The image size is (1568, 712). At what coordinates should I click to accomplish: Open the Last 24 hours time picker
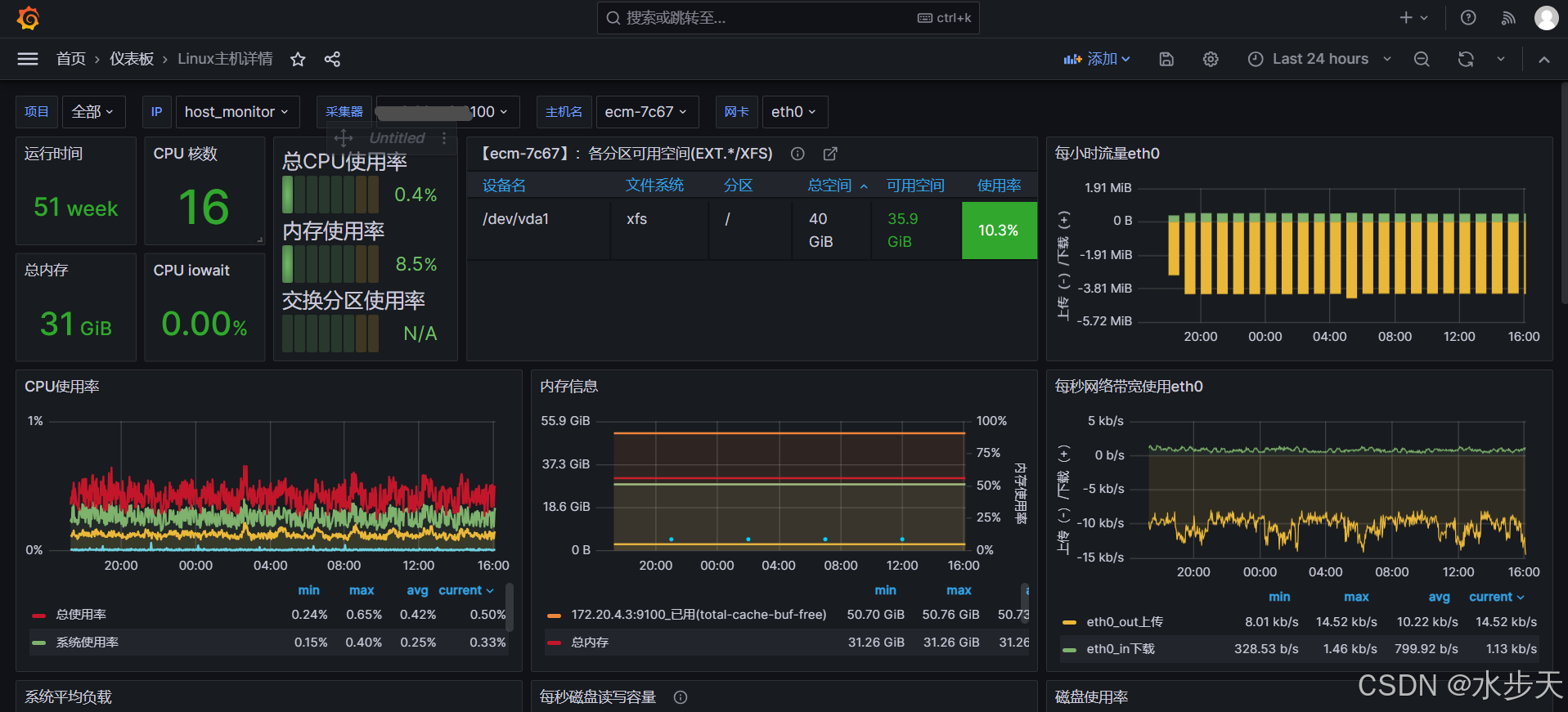pos(1319,59)
